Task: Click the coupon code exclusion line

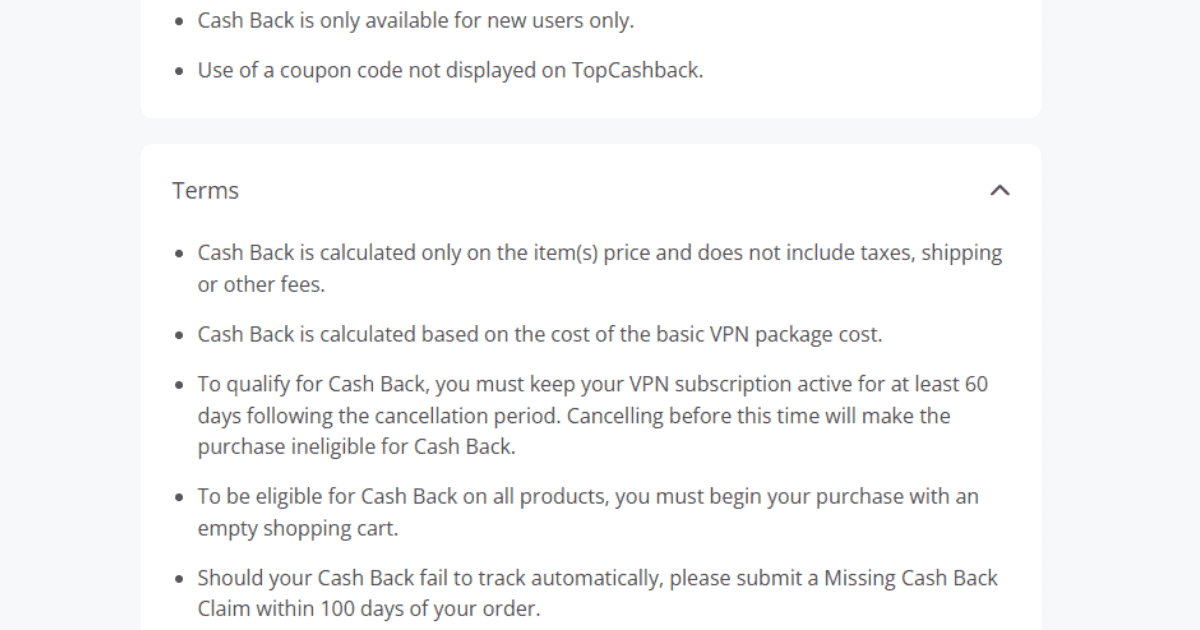Action: [450, 70]
